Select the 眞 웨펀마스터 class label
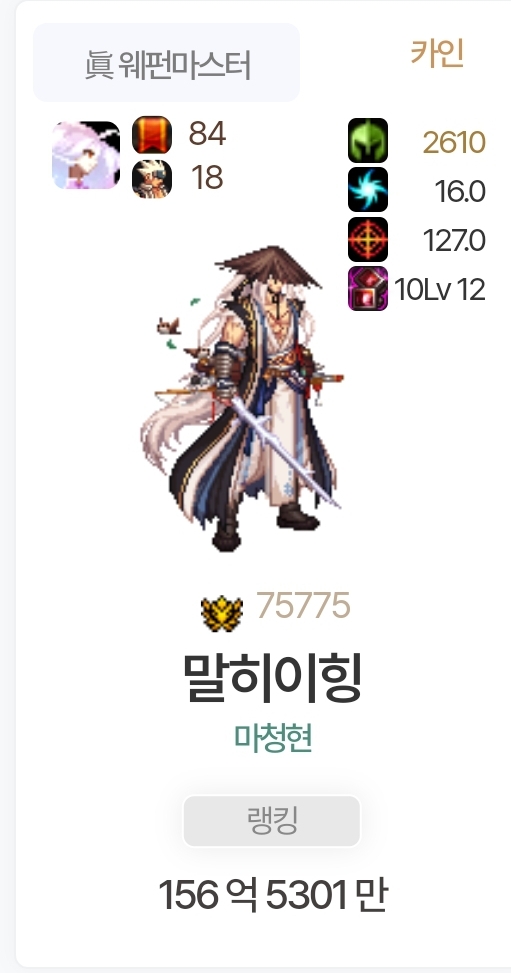 pos(166,63)
